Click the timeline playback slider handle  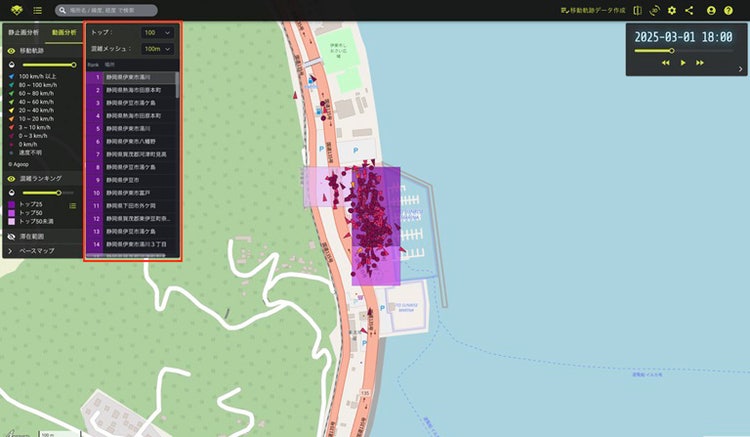coord(672,51)
